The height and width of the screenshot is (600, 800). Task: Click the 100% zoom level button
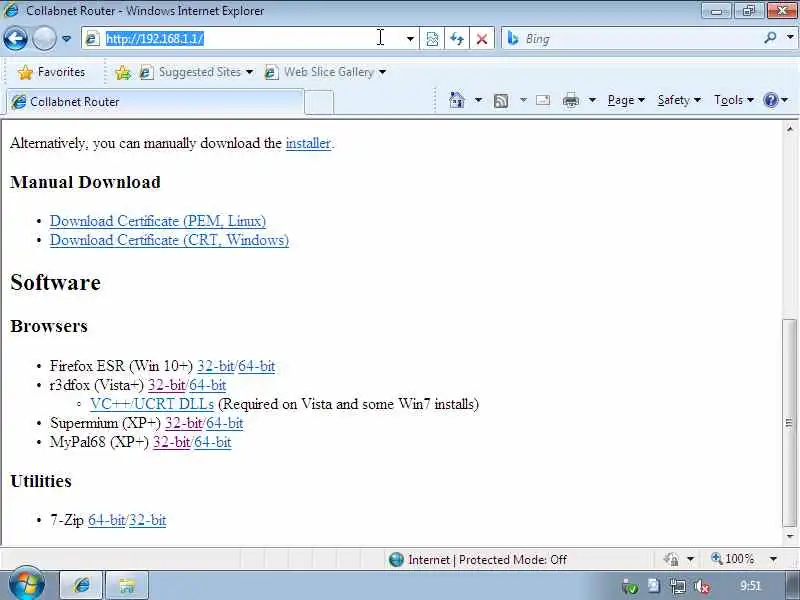pos(733,559)
